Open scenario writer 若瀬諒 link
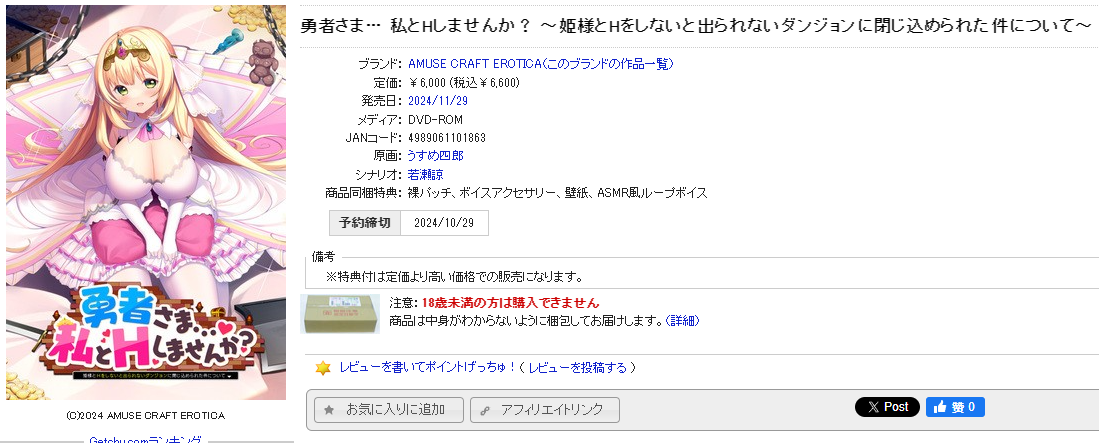This screenshot has width=1099, height=443. click(x=425, y=175)
